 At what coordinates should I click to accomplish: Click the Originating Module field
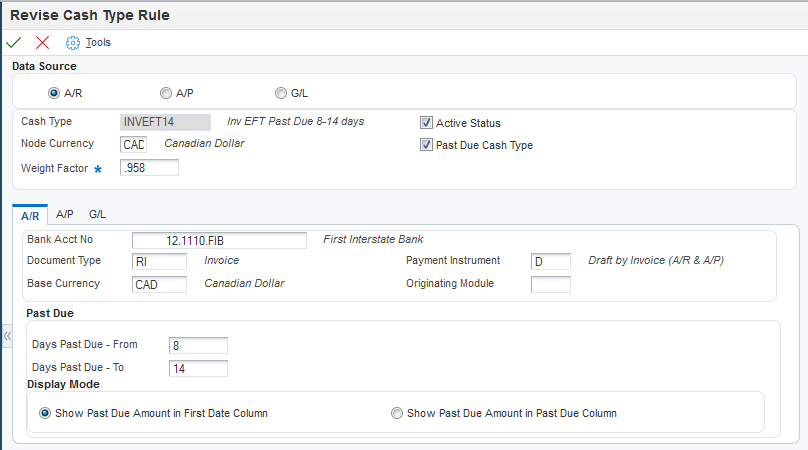coord(550,284)
